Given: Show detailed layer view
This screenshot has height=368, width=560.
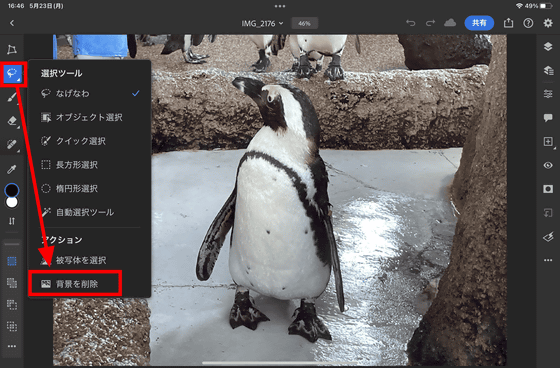Looking at the screenshot, I should click(x=548, y=70).
